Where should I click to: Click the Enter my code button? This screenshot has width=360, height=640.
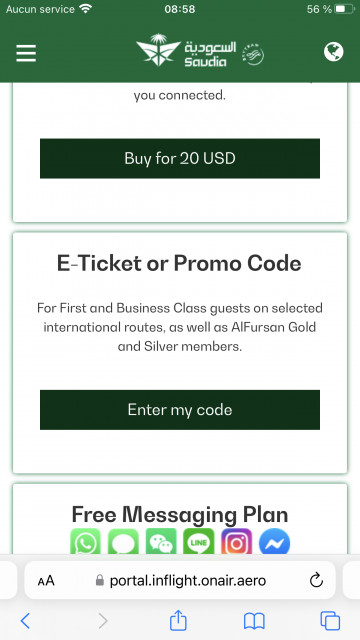click(x=180, y=410)
